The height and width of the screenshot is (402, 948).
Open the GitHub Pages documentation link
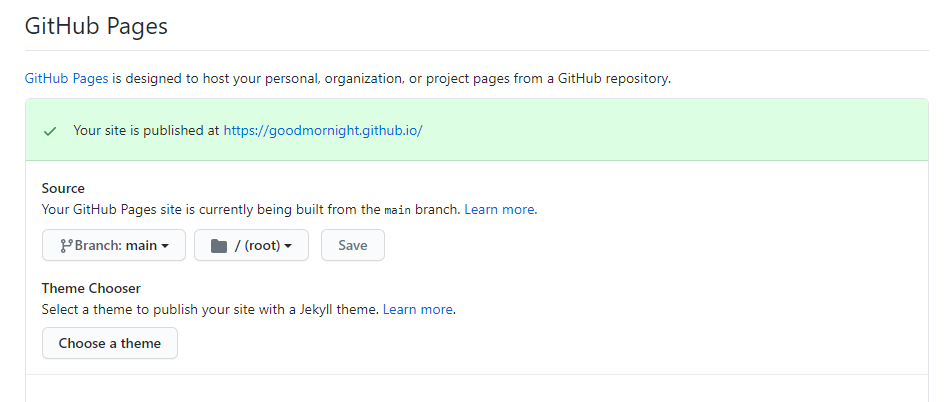pyautogui.click(x=67, y=78)
